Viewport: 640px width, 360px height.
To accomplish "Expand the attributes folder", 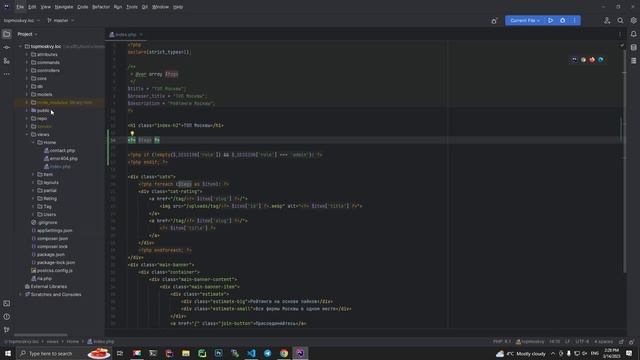I will (x=27, y=54).
